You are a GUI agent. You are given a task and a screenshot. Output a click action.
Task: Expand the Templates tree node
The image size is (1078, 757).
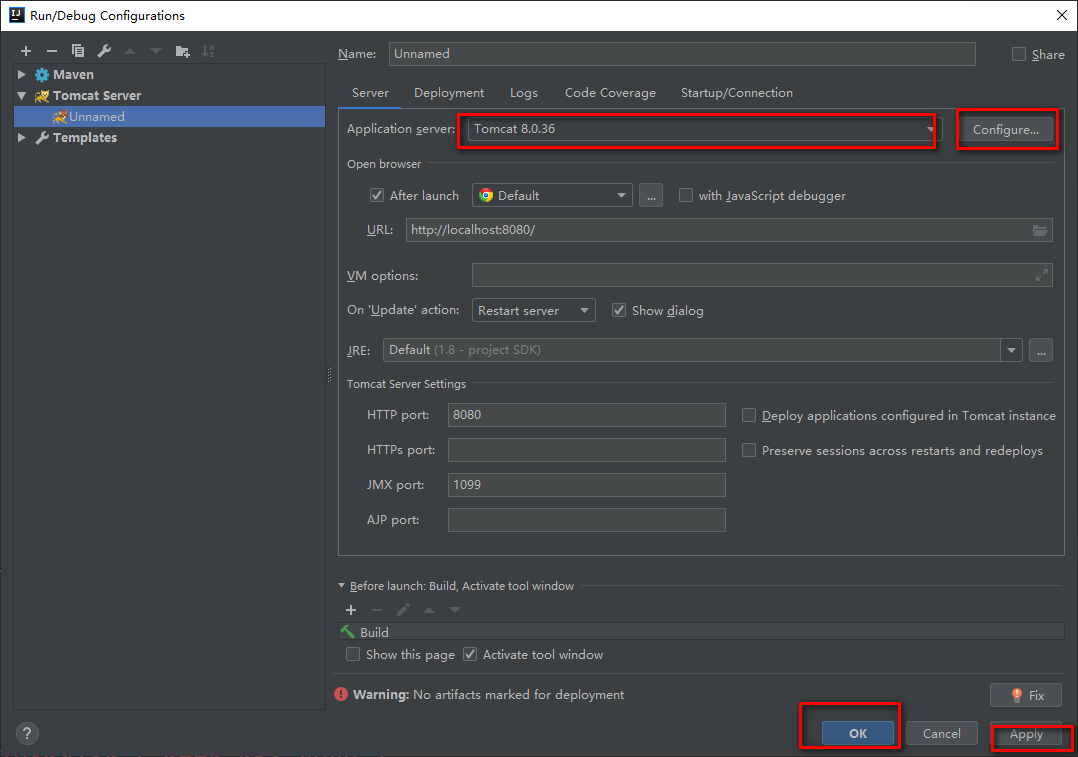[21, 138]
